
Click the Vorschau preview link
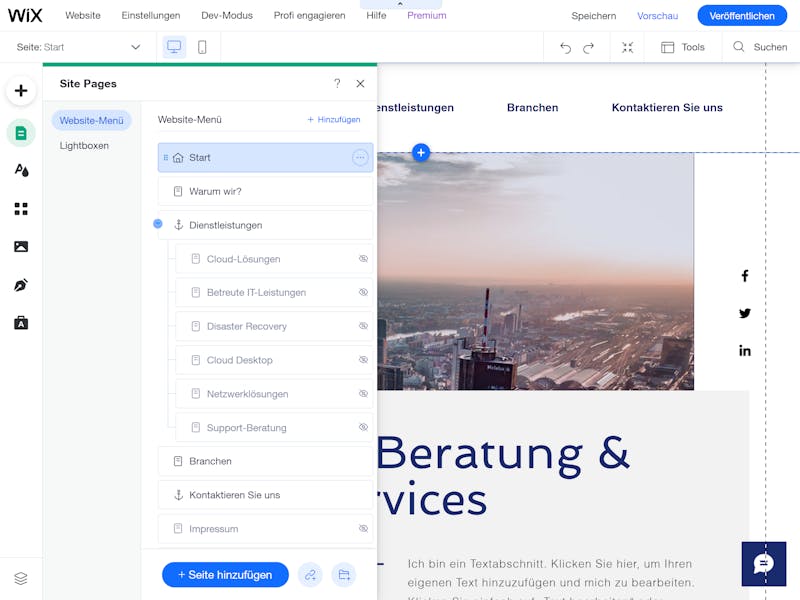[658, 16]
